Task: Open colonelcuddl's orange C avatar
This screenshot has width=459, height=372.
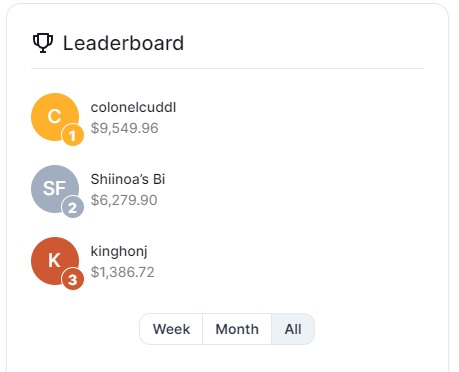Action: pos(55,117)
